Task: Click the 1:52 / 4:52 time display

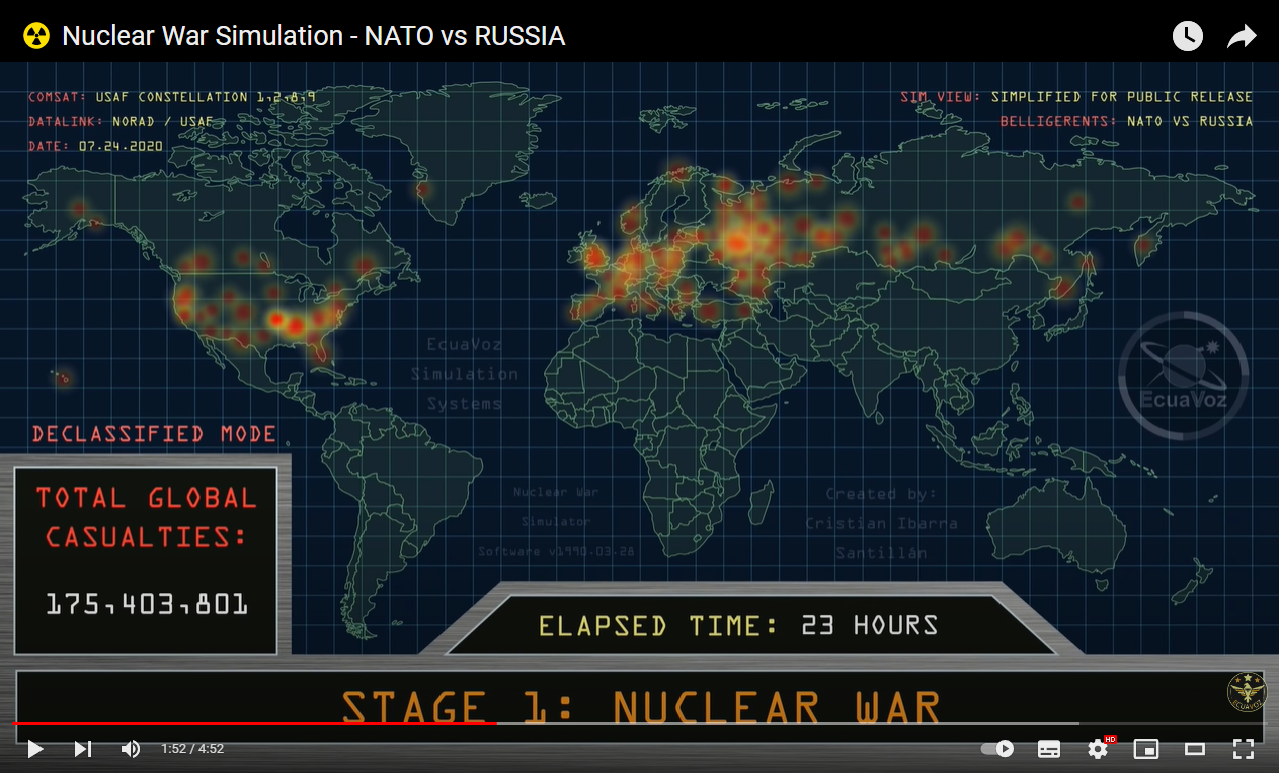Action: (192, 748)
